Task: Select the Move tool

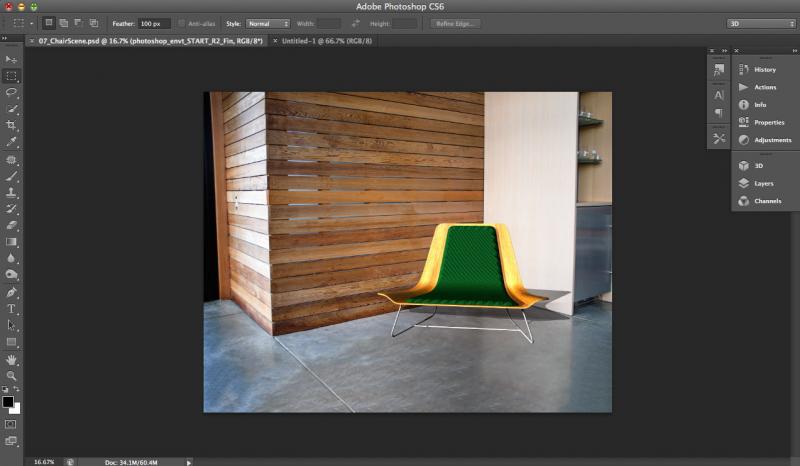Action: tap(12, 59)
